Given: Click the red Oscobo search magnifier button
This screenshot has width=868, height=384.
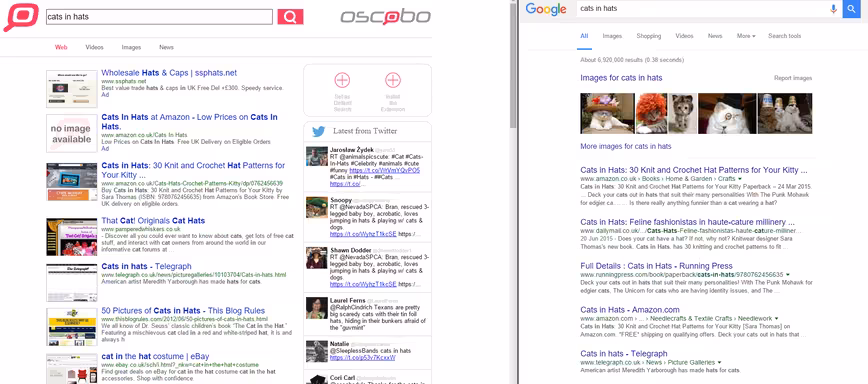Looking at the screenshot, I should coord(290,17).
